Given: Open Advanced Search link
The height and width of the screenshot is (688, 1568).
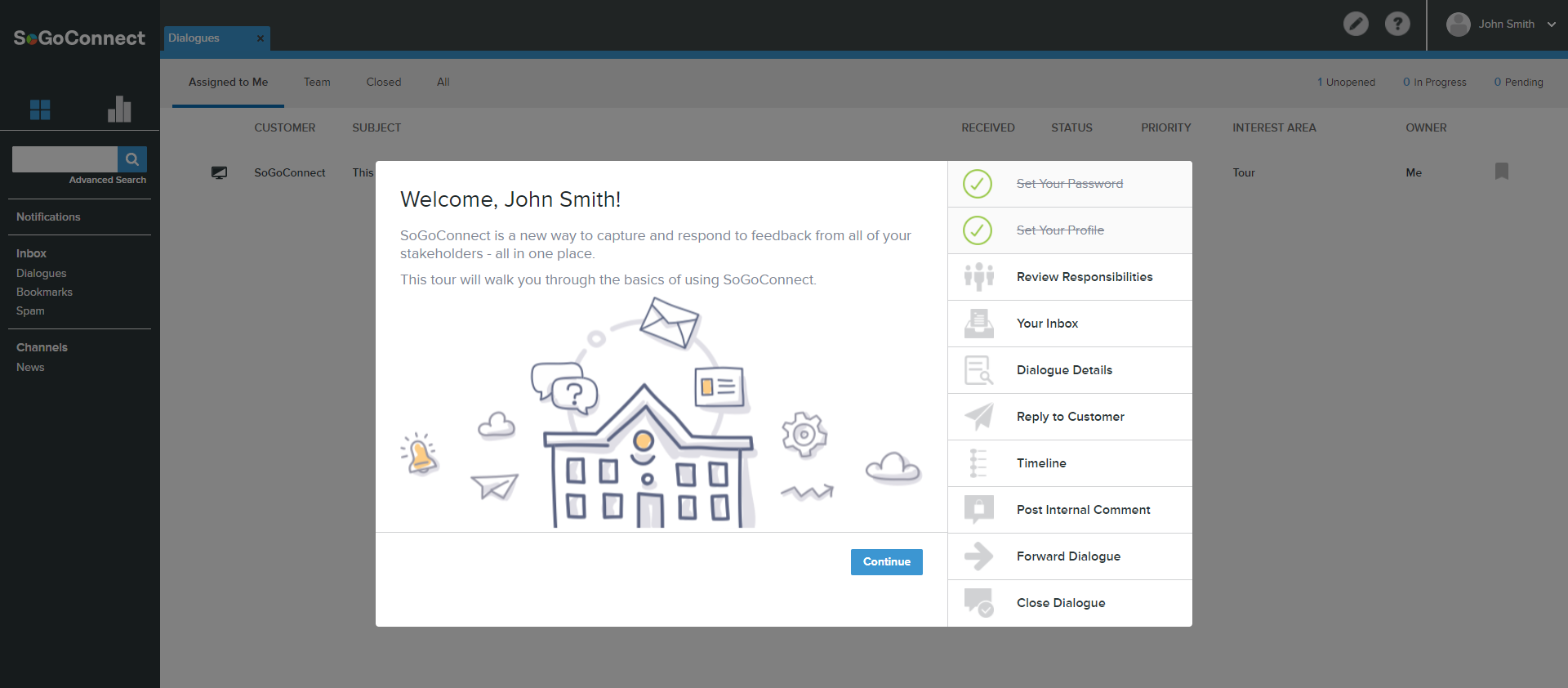Looking at the screenshot, I should point(108,180).
